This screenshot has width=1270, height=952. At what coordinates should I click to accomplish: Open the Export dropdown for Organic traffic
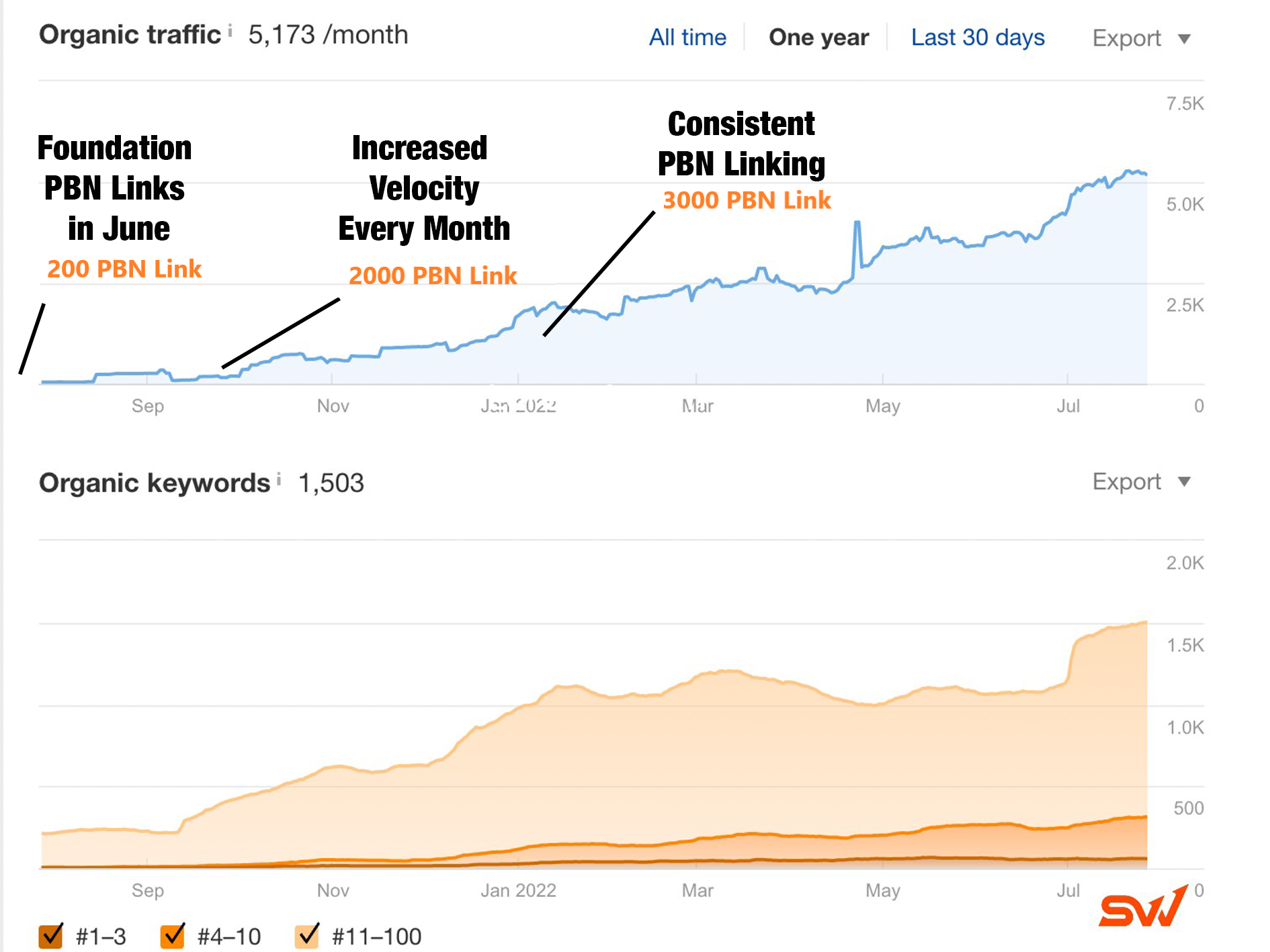tap(1141, 38)
